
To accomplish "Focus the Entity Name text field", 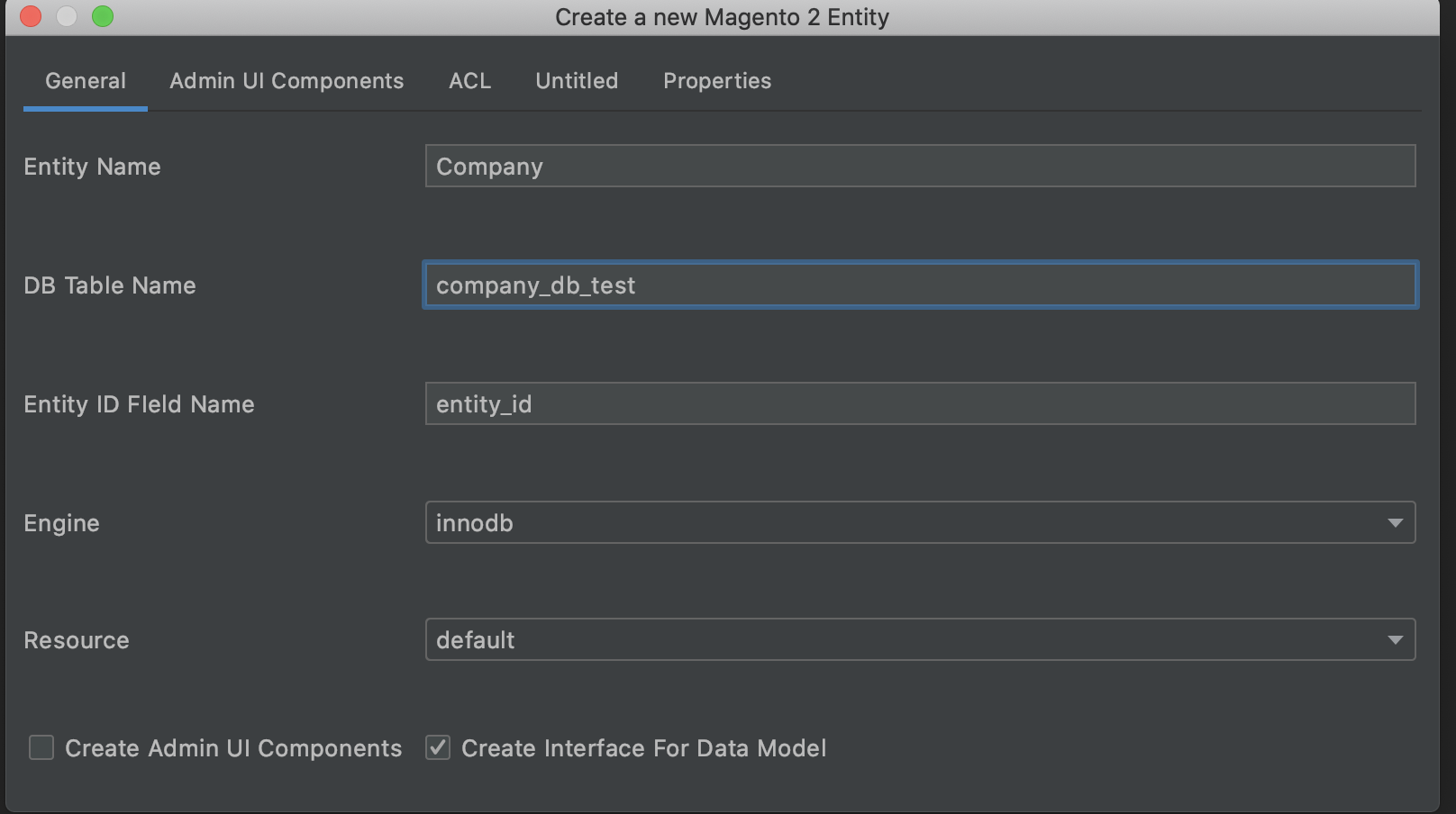I will [x=920, y=167].
